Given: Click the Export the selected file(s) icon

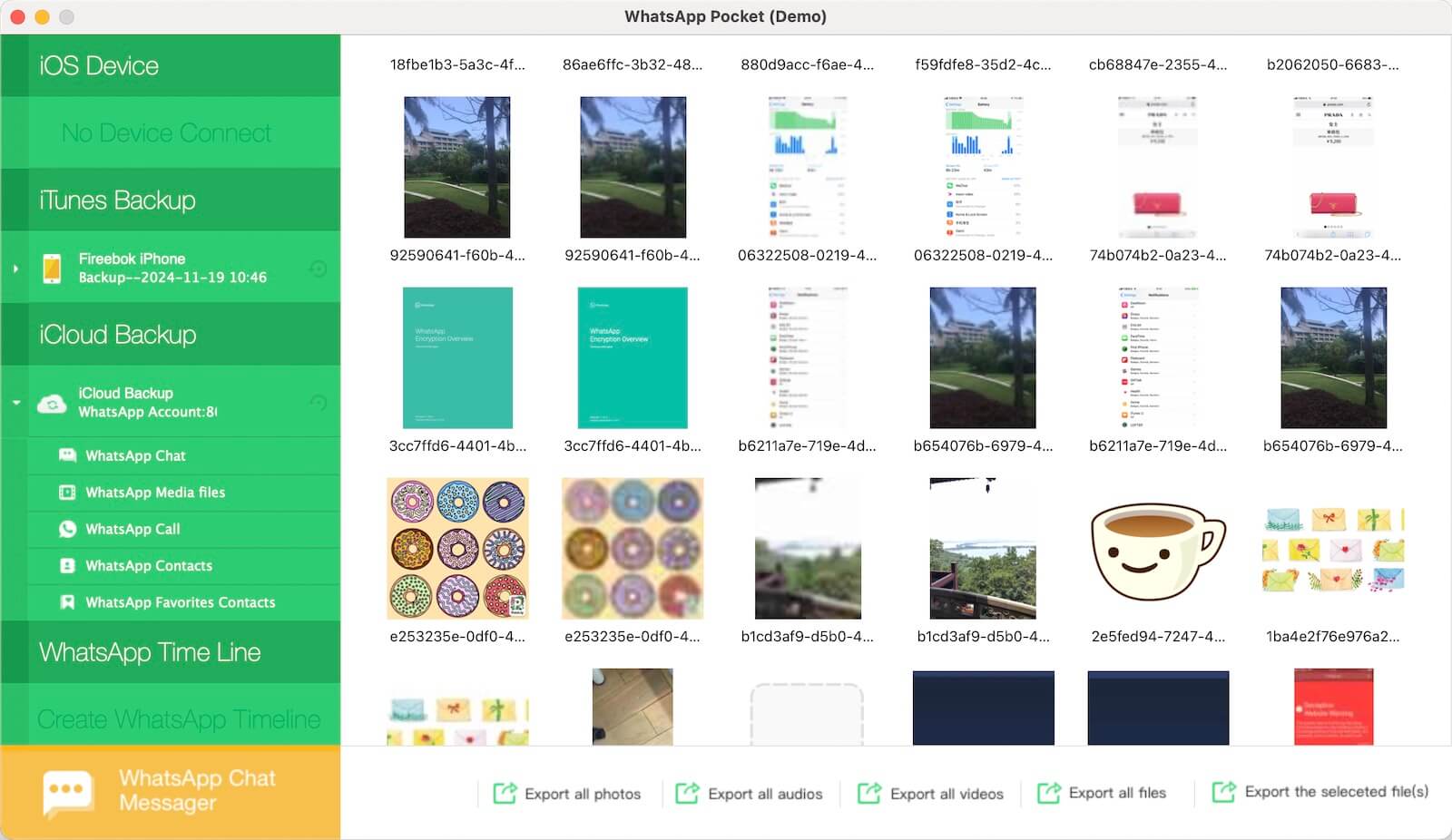Looking at the screenshot, I should [1224, 792].
